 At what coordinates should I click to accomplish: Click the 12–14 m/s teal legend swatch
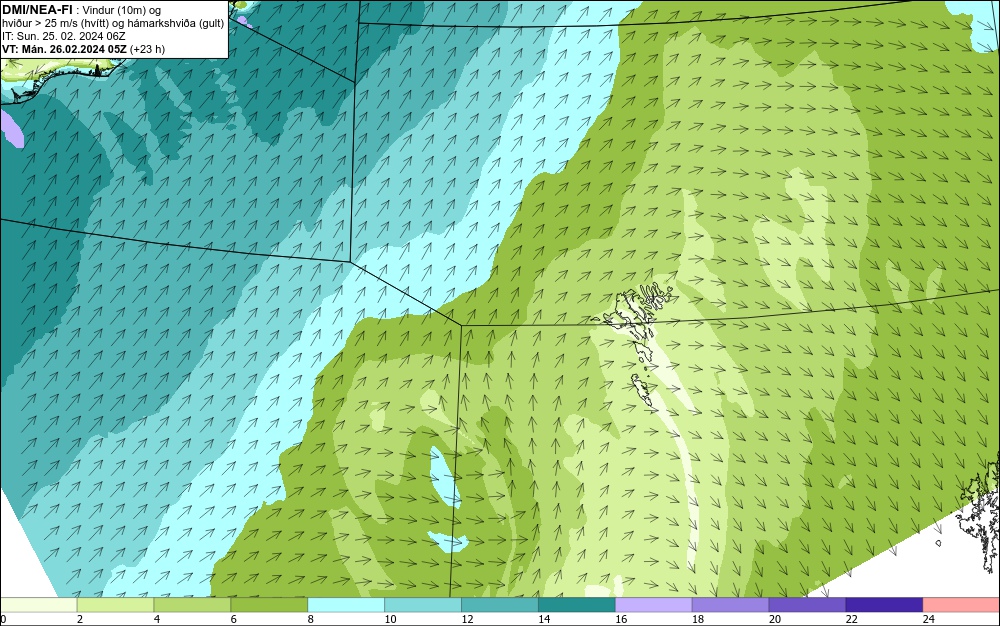pos(500,605)
